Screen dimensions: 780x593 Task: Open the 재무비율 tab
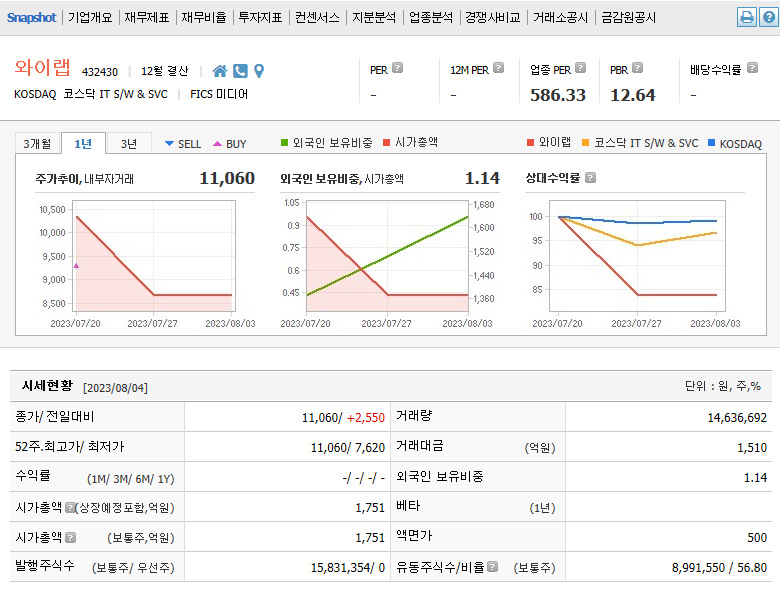click(203, 17)
